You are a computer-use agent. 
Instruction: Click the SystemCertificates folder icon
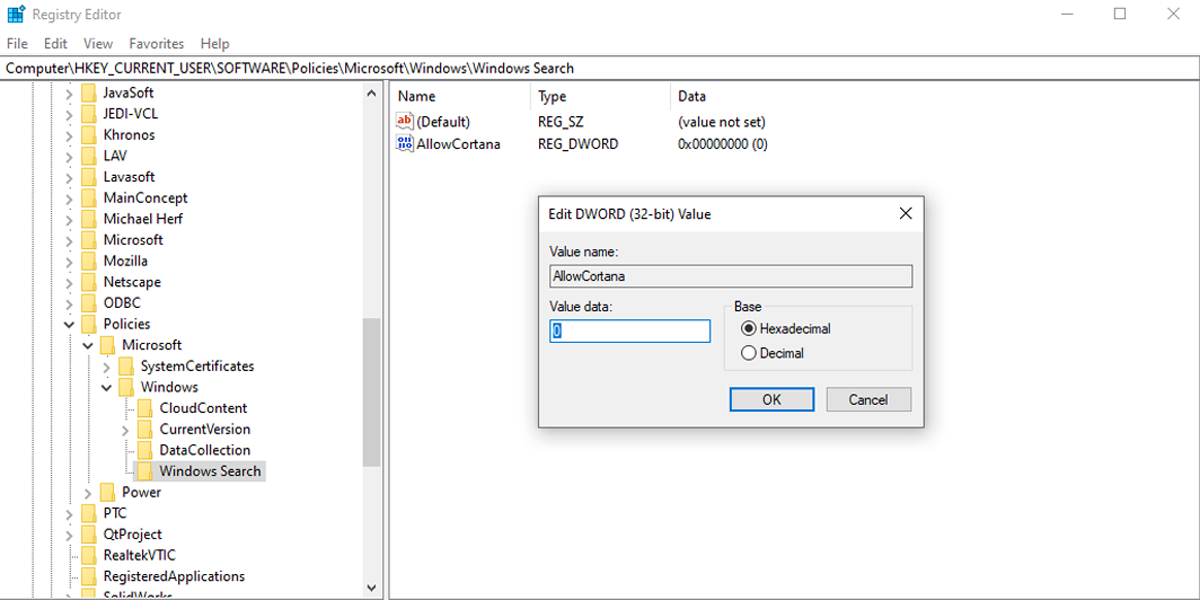(127, 366)
